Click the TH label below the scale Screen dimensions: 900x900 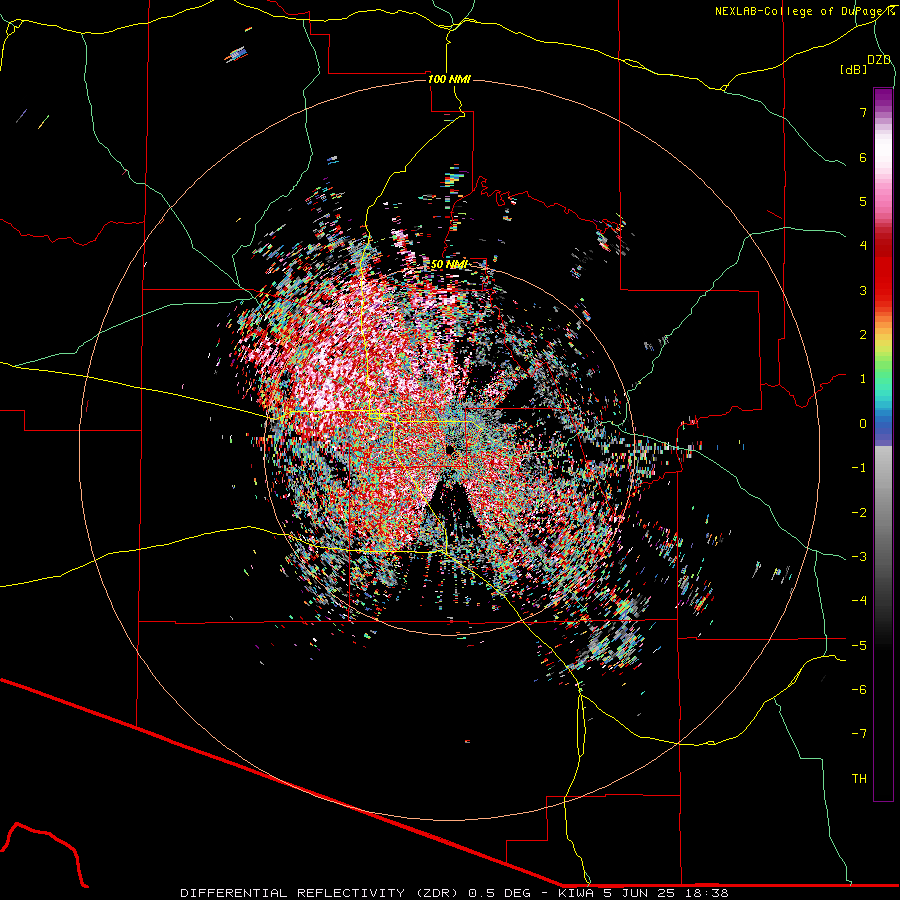point(859,778)
